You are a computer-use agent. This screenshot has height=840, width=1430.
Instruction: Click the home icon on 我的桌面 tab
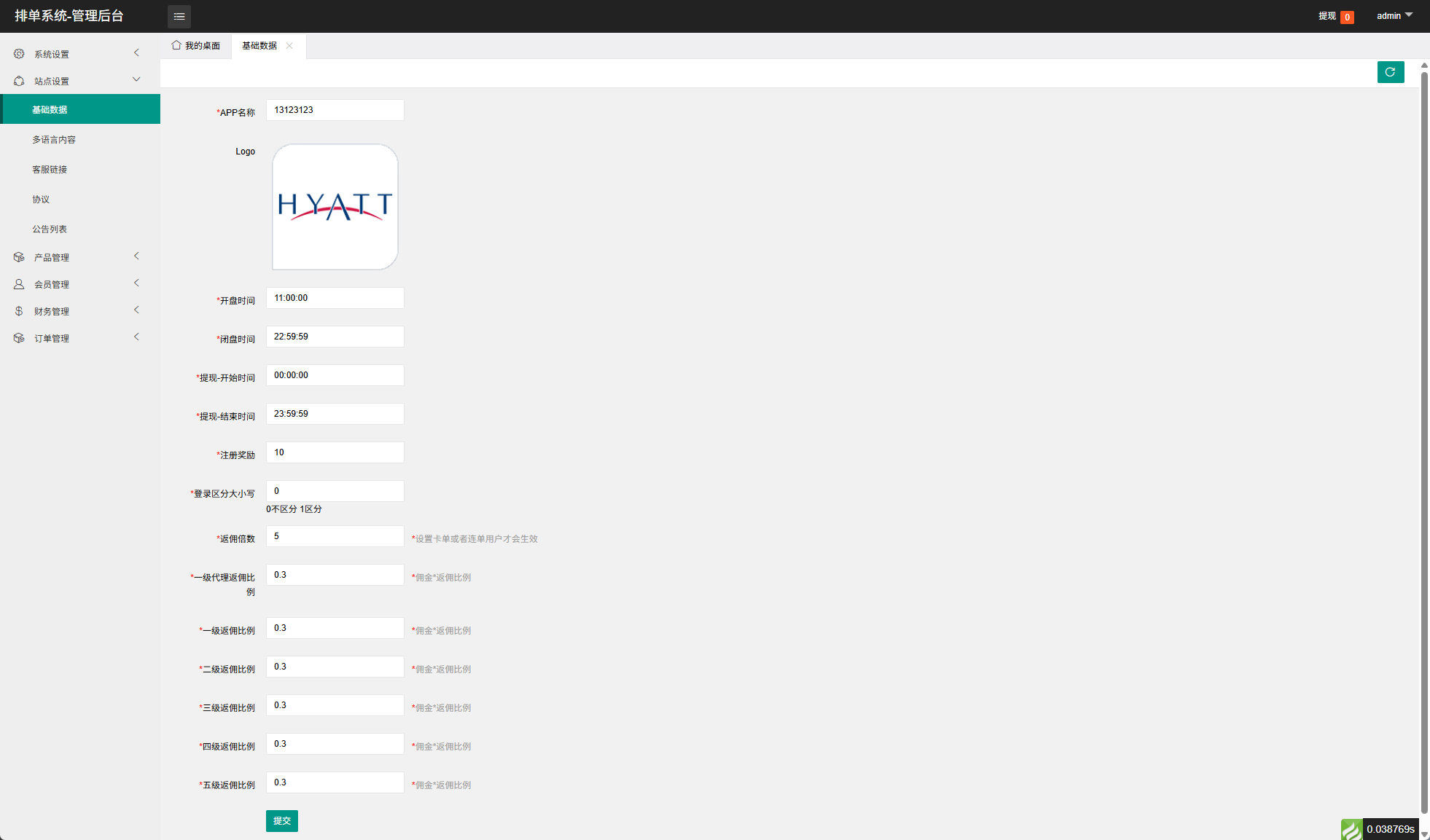176,45
